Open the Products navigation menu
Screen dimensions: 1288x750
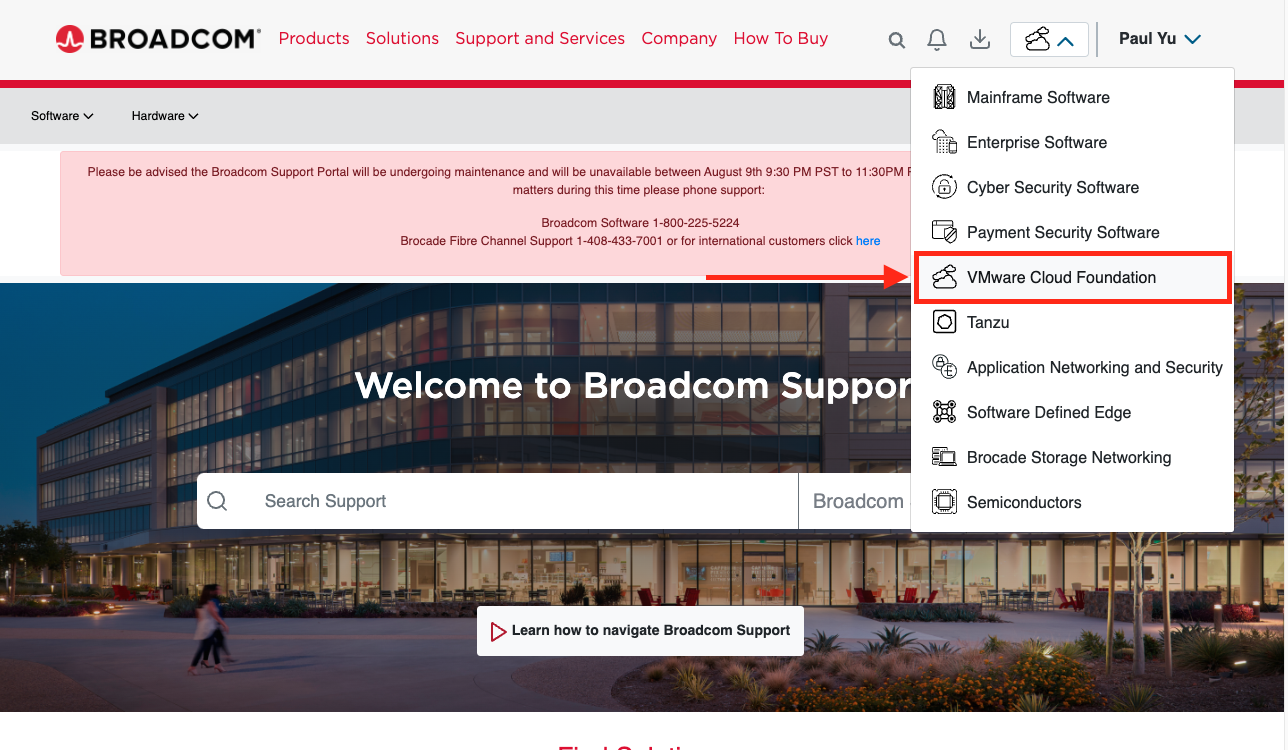[314, 38]
